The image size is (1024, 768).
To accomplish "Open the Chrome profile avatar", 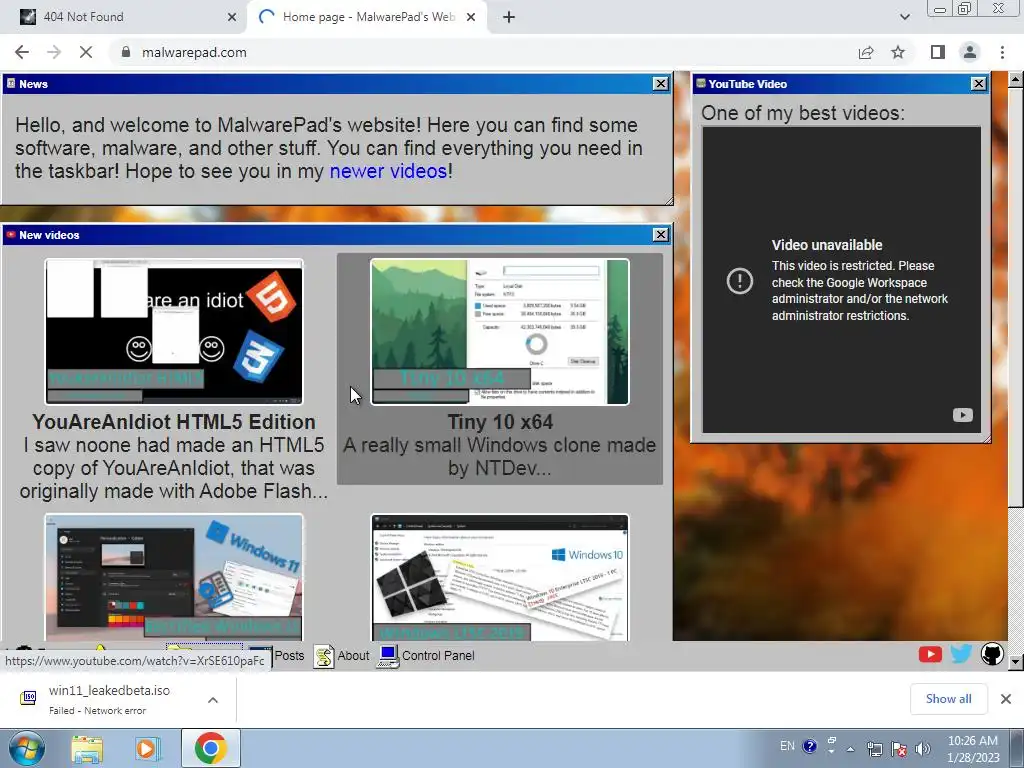I will coord(970,52).
